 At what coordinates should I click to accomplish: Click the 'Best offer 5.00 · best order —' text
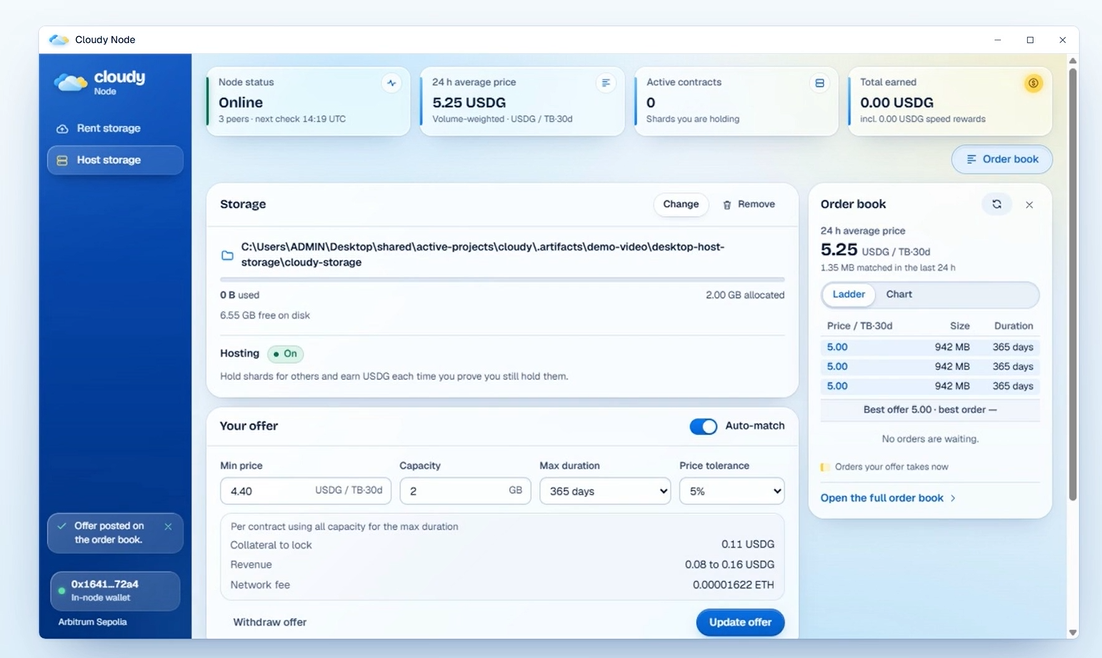click(x=930, y=410)
